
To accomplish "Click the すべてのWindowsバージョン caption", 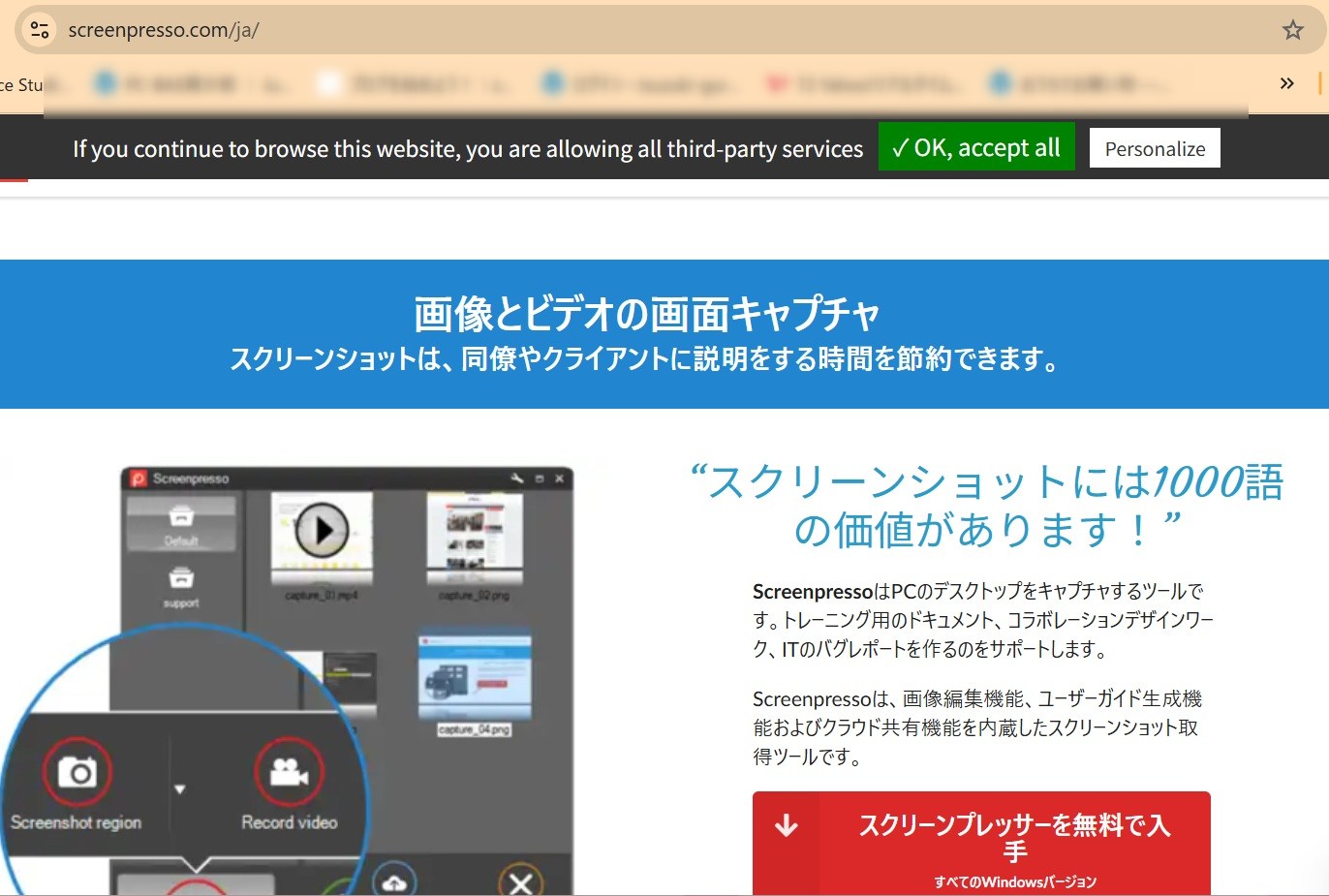I will 1015,881.
